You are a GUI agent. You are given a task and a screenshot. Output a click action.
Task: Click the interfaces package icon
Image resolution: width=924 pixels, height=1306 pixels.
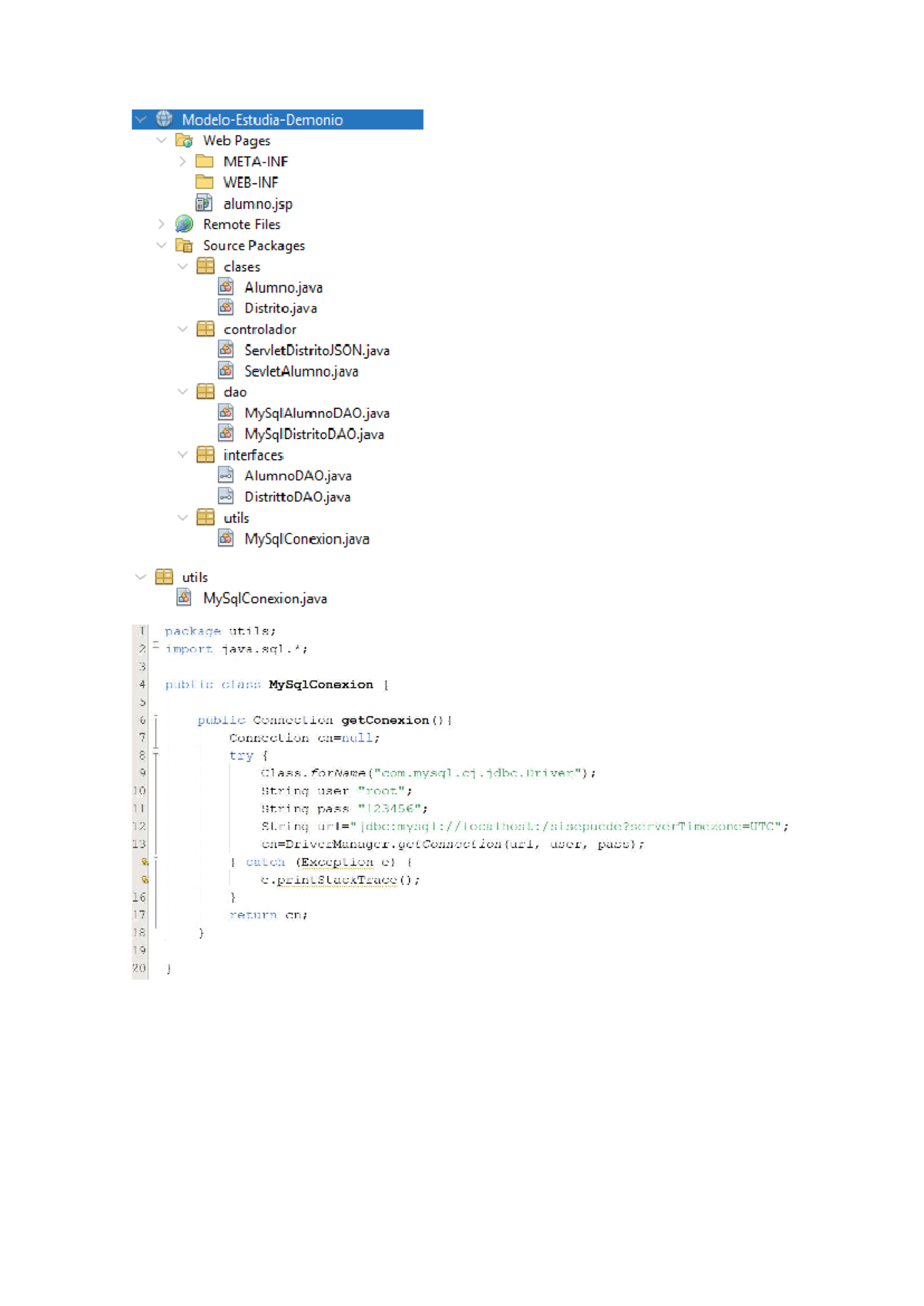(206, 454)
